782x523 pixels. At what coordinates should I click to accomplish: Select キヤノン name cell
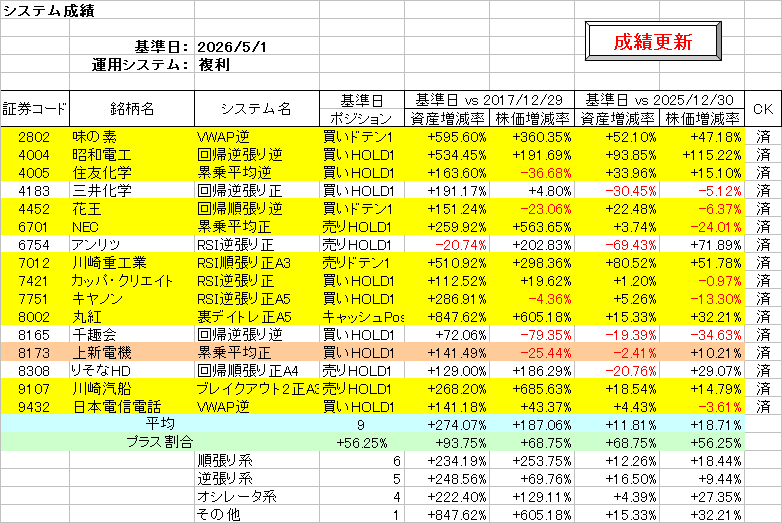98,299
